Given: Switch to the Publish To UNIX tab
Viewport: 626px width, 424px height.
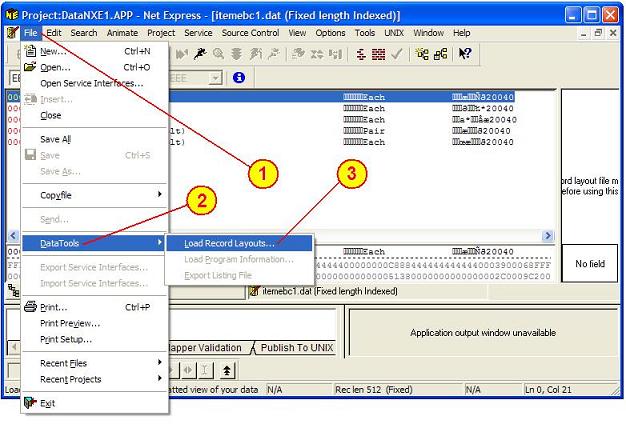Looking at the screenshot, I should point(296,348).
